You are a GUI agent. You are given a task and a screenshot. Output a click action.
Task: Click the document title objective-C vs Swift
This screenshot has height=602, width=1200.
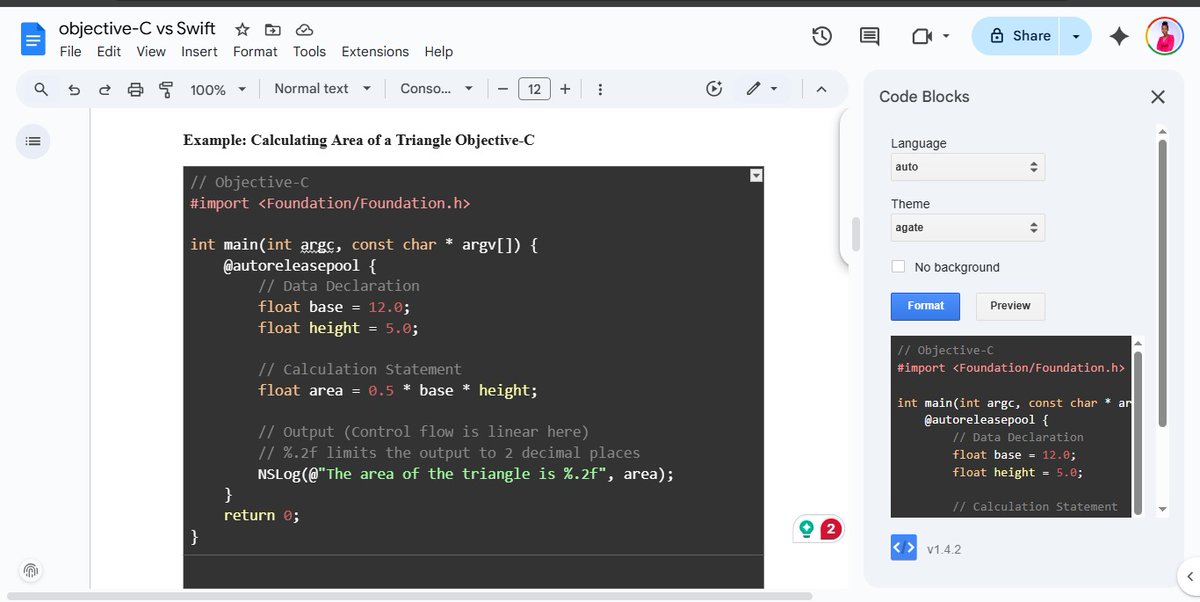(137, 29)
